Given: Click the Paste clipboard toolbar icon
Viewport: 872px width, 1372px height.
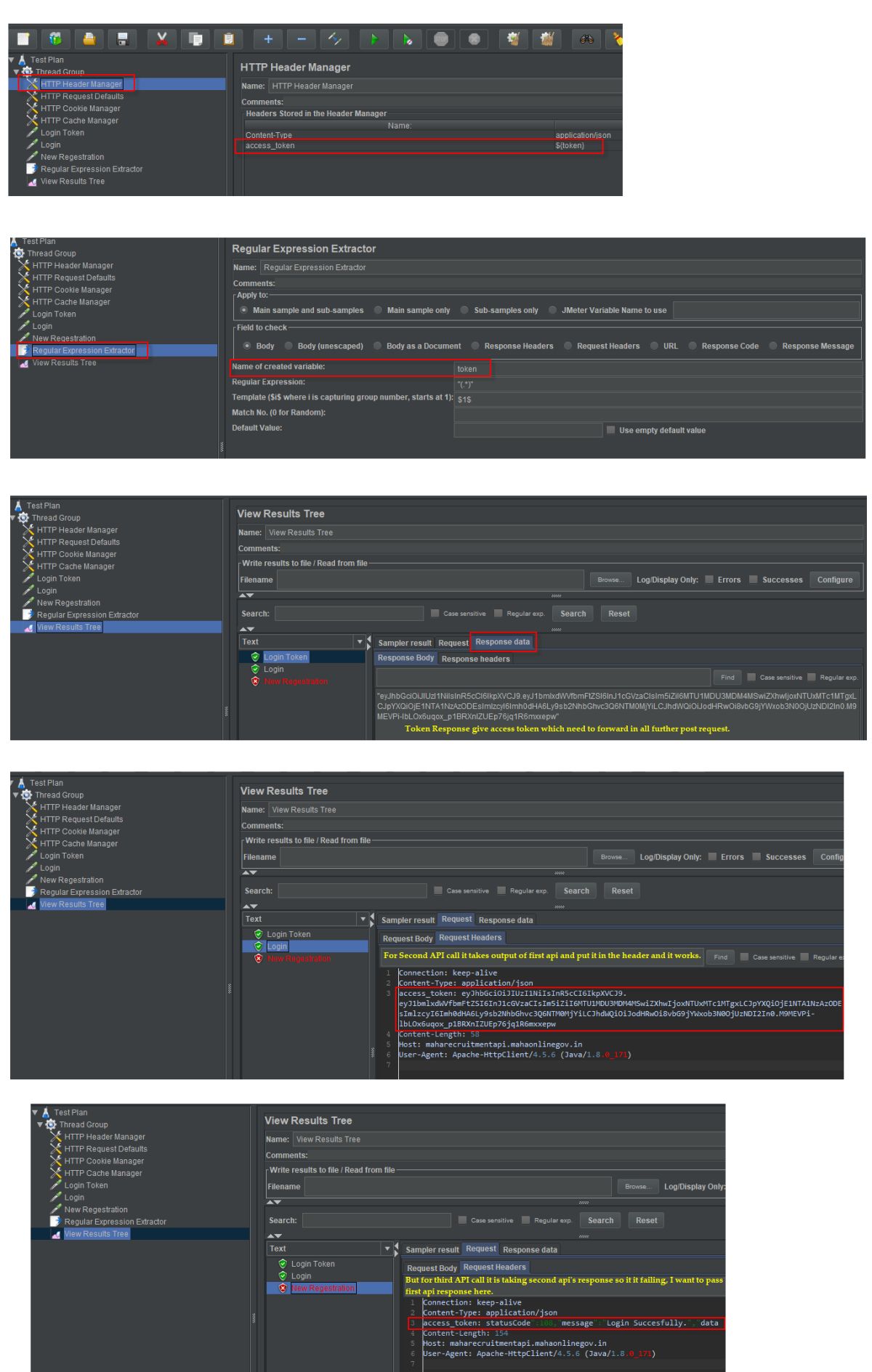Looking at the screenshot, I should 228,39.
